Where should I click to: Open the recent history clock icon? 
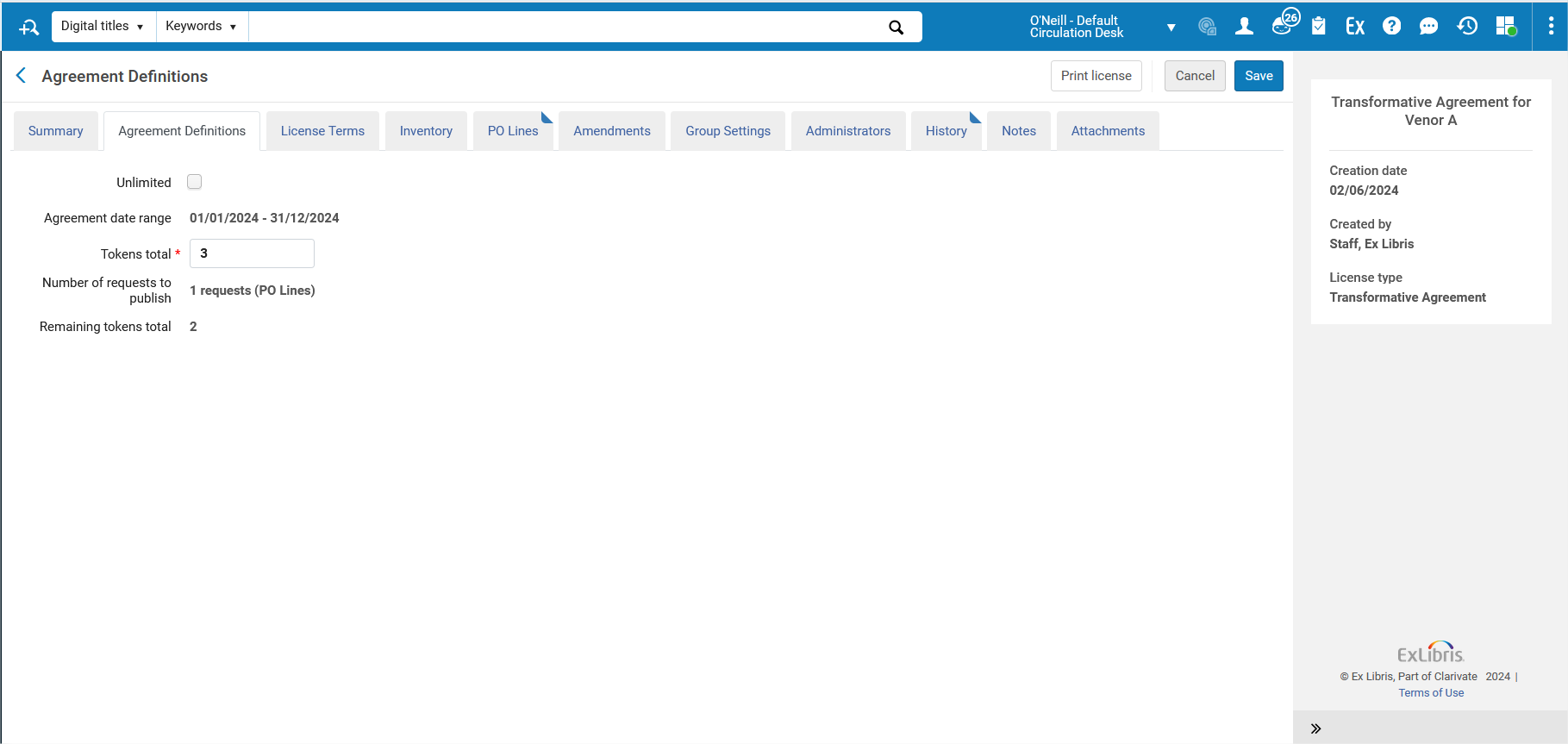tap(1467, 27)
